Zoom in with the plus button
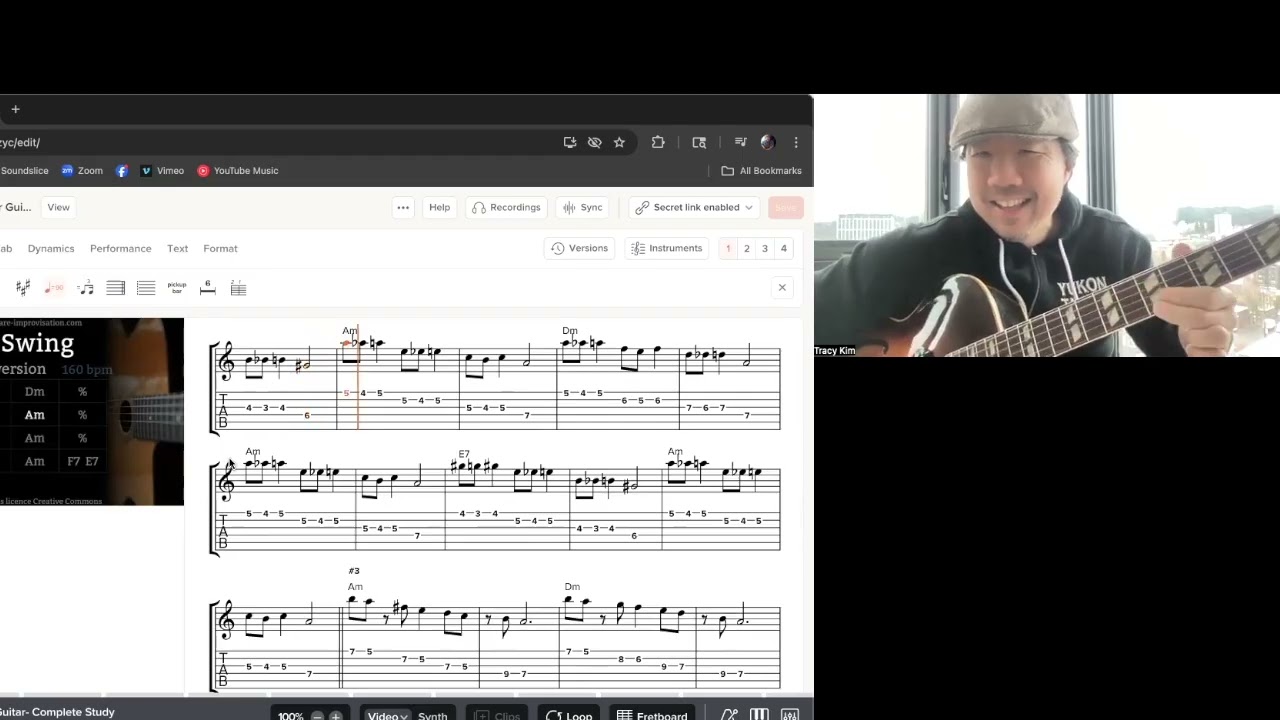This screenshot has height=720, width=1280. click(335, 716)
